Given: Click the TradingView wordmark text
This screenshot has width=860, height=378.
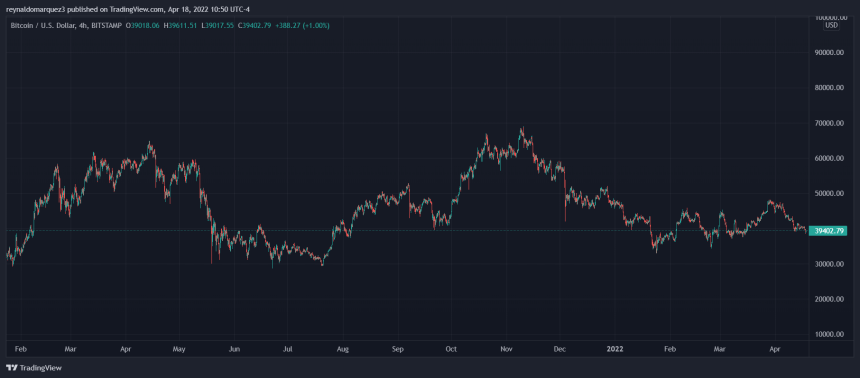Looking at the screenshot, I should (41, 368).
